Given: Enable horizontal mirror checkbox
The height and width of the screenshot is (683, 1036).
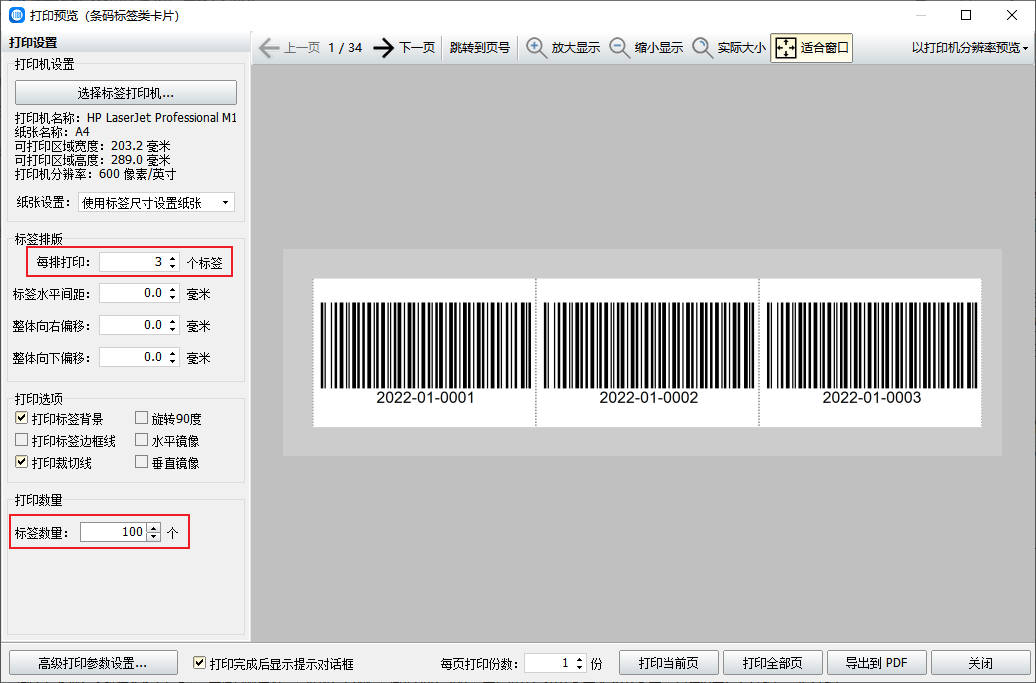Looking at the screenshot, I should pos(141,440).
